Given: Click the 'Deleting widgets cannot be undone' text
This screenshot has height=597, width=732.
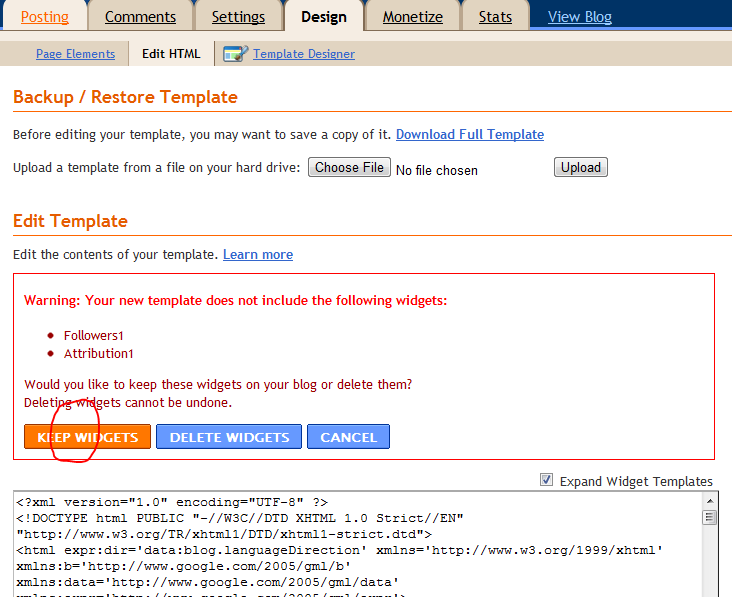Looking at the screenshot, I should coord(128,402).
